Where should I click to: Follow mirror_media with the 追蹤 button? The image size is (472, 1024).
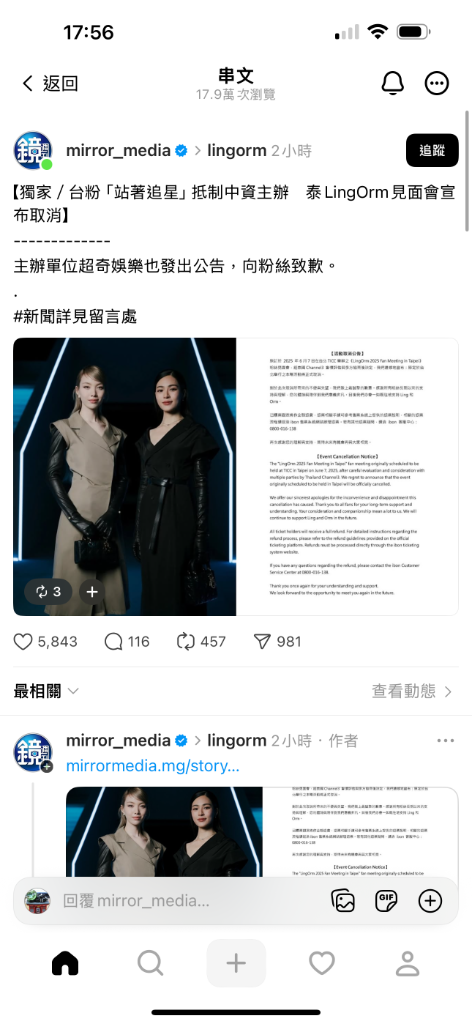(432, 150)
